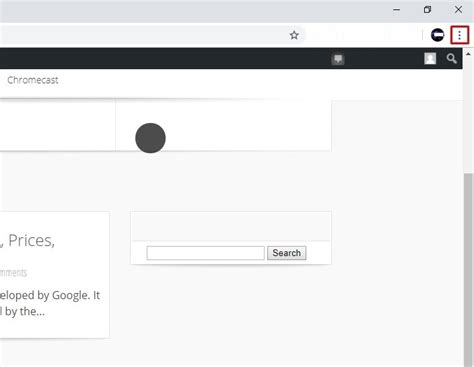Click the scrollbar up arrow

coord(468,54)
